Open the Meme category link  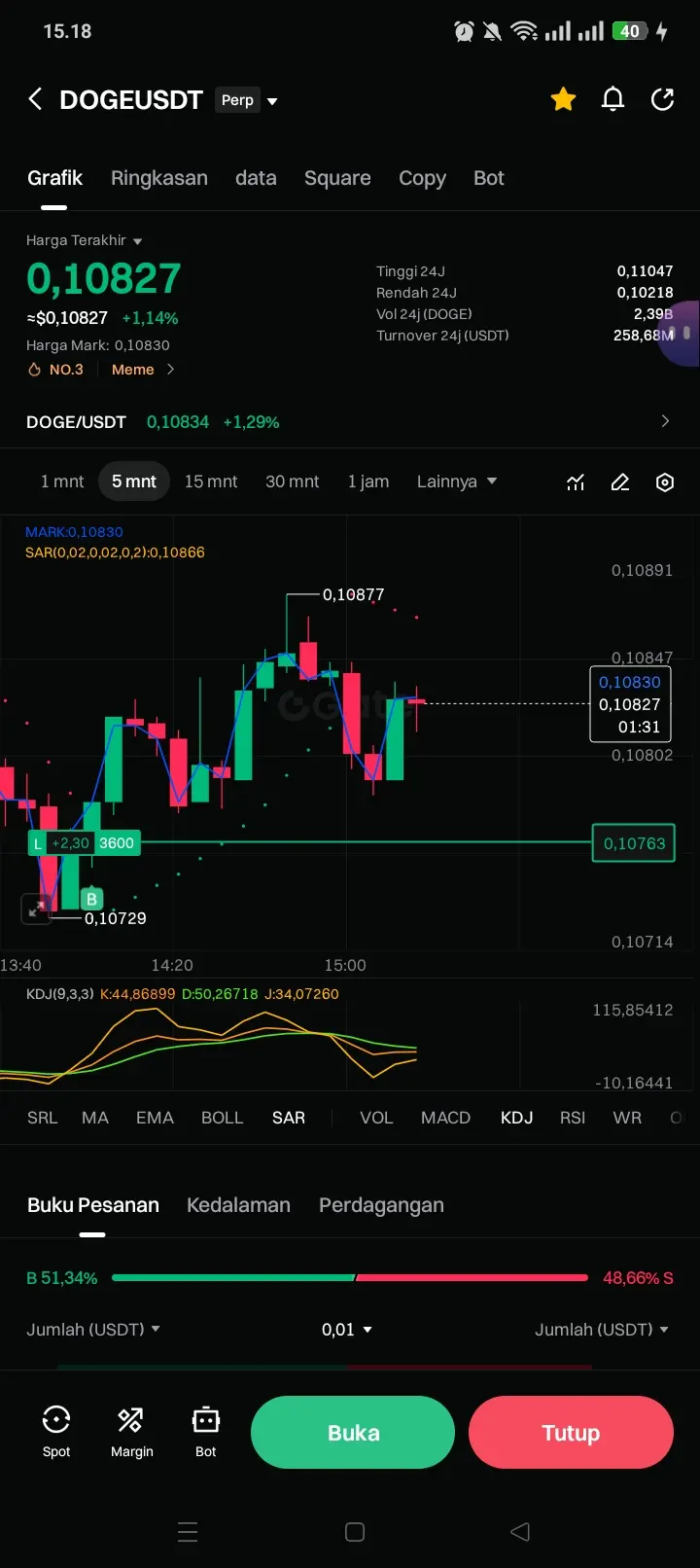(x=143, y=370)
